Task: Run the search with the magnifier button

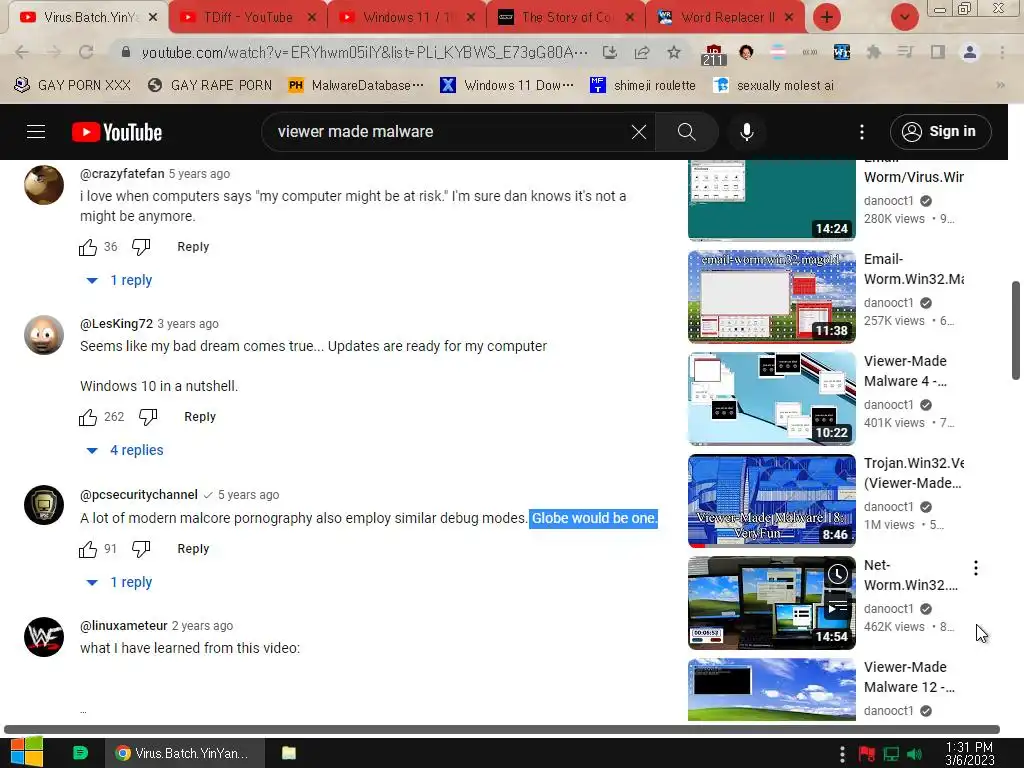Action: click(686, 132)
